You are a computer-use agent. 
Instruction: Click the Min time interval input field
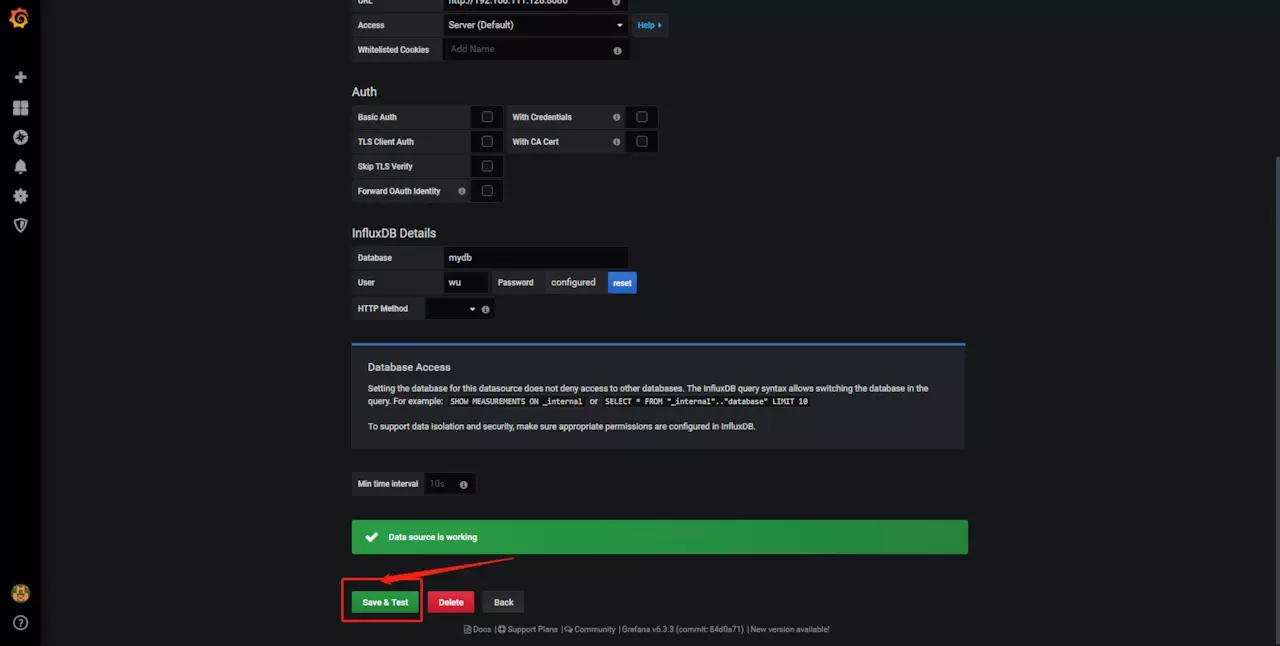tap(450, 484)
